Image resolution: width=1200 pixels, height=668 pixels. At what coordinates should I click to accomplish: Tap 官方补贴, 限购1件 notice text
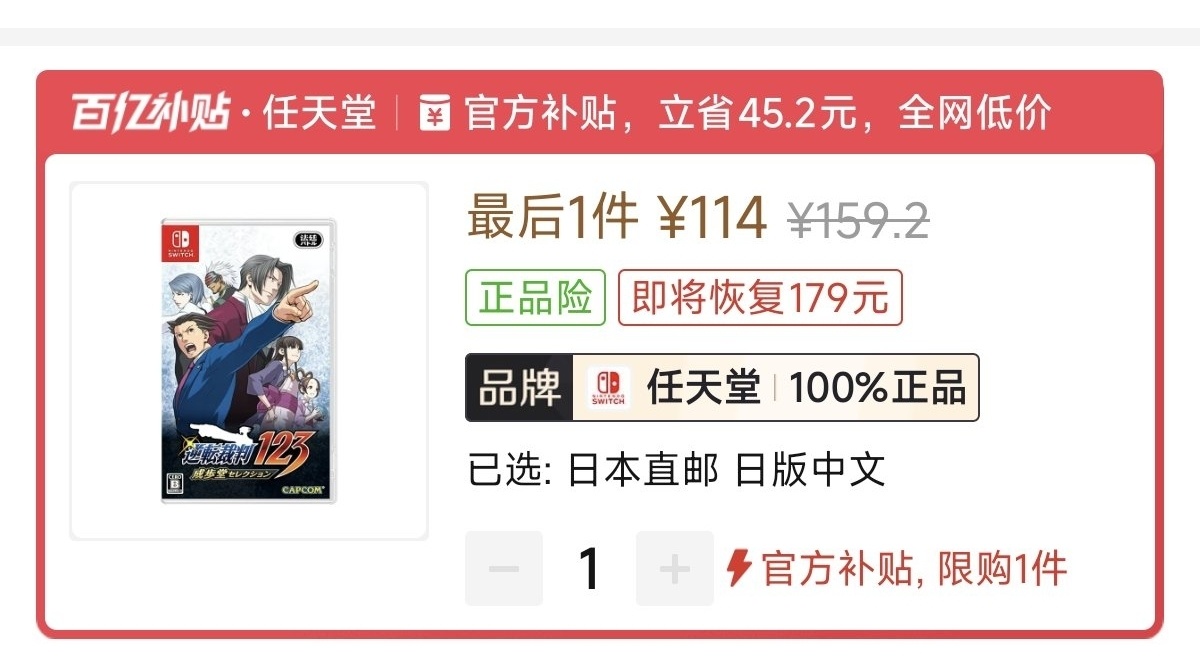pos(914,569)
